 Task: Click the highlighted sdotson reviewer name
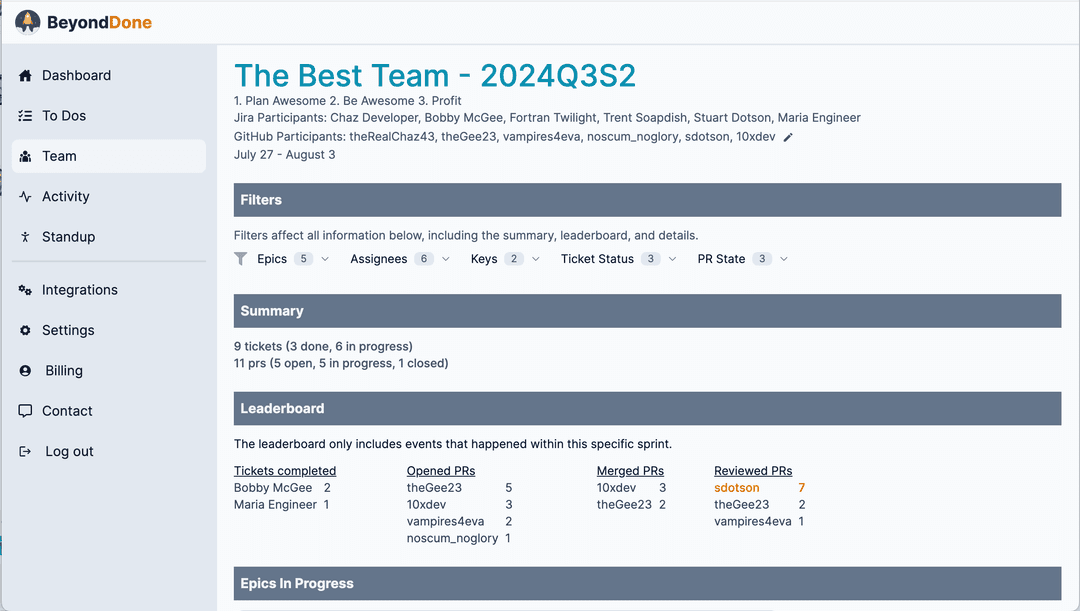click(736, 488)
